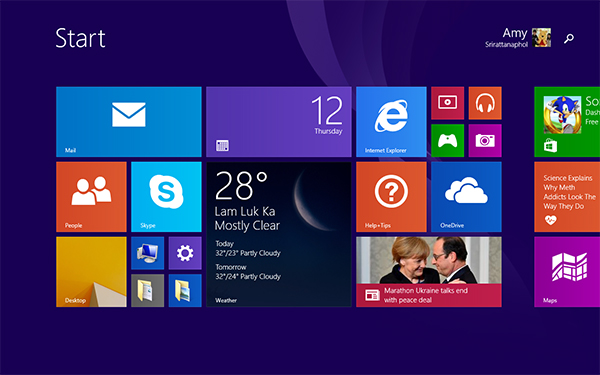Open the Sonic Dash Store tile

(x=567, y=122)
